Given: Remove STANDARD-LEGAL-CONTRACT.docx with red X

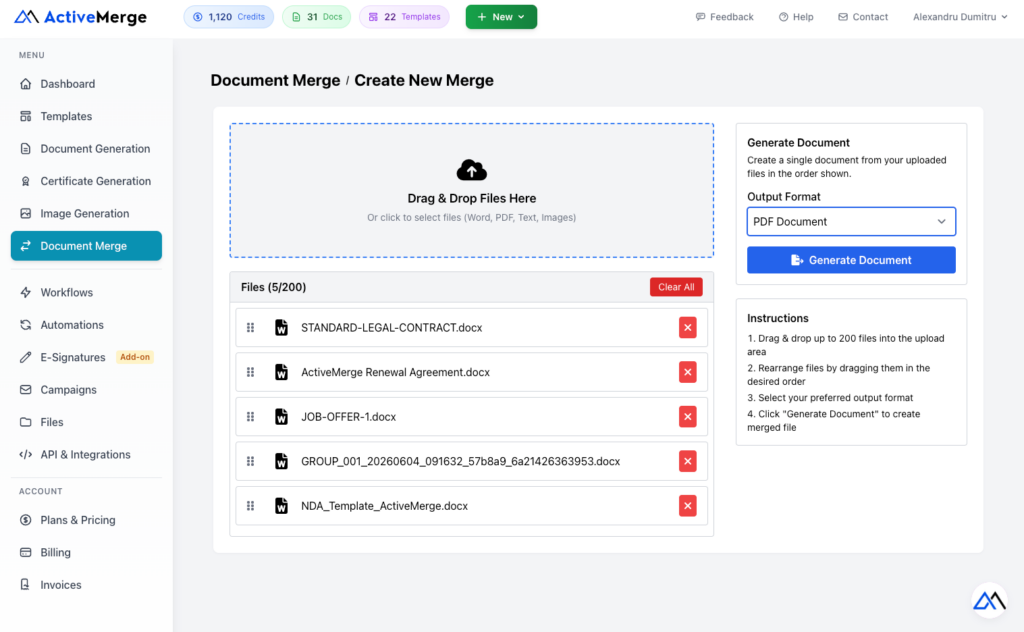Looking at the screenshot, I should tap(688, 328).
